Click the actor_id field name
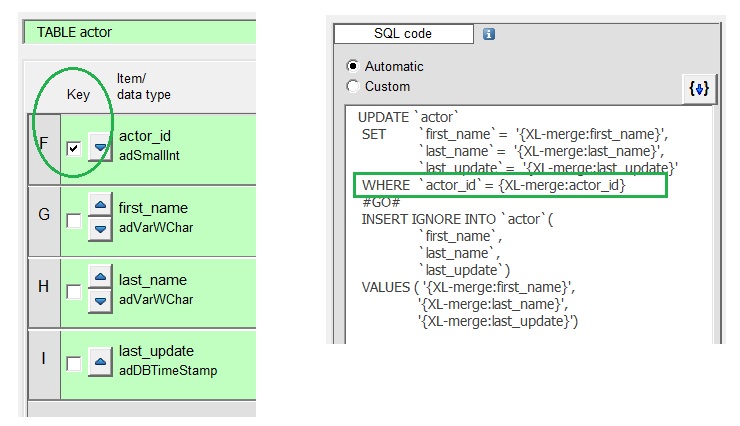This screenshot has height=426, width=740. (x=145, y=136)
